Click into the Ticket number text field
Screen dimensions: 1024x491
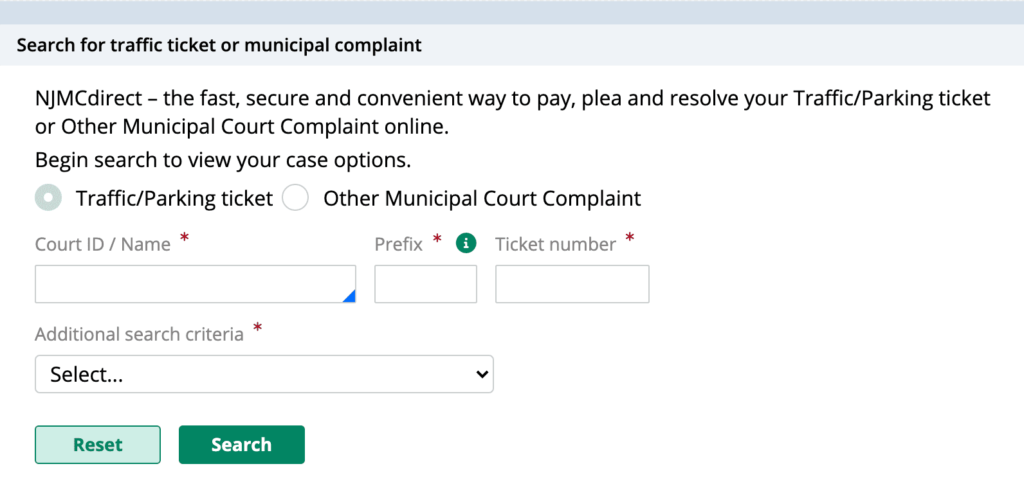tap(572, 284)
